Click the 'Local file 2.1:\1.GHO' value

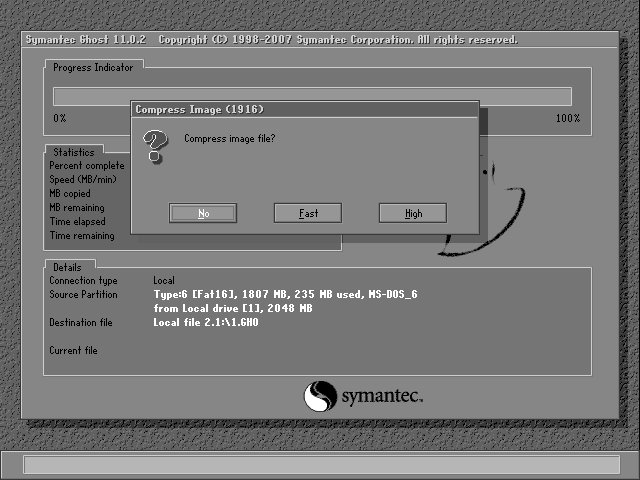[206, 322]
